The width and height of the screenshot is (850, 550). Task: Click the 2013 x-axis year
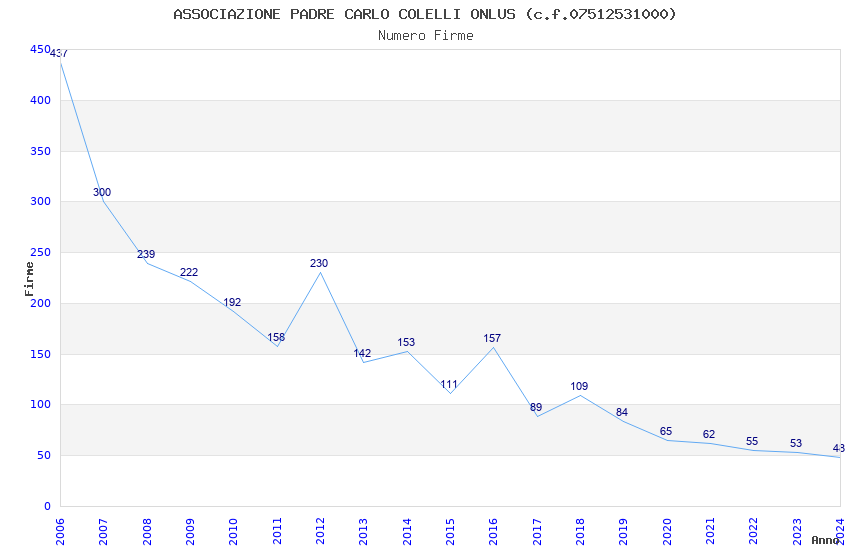(363, 532)
